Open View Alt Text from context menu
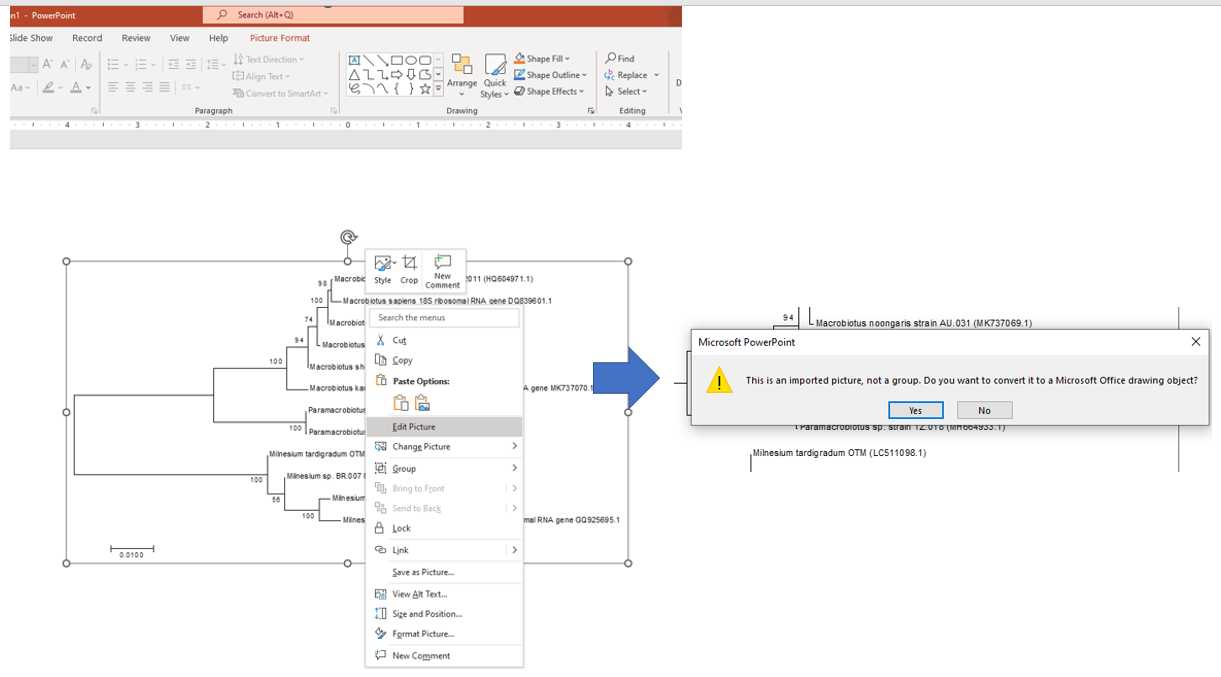The image size is (1221, 677). (x=444, y=594)
